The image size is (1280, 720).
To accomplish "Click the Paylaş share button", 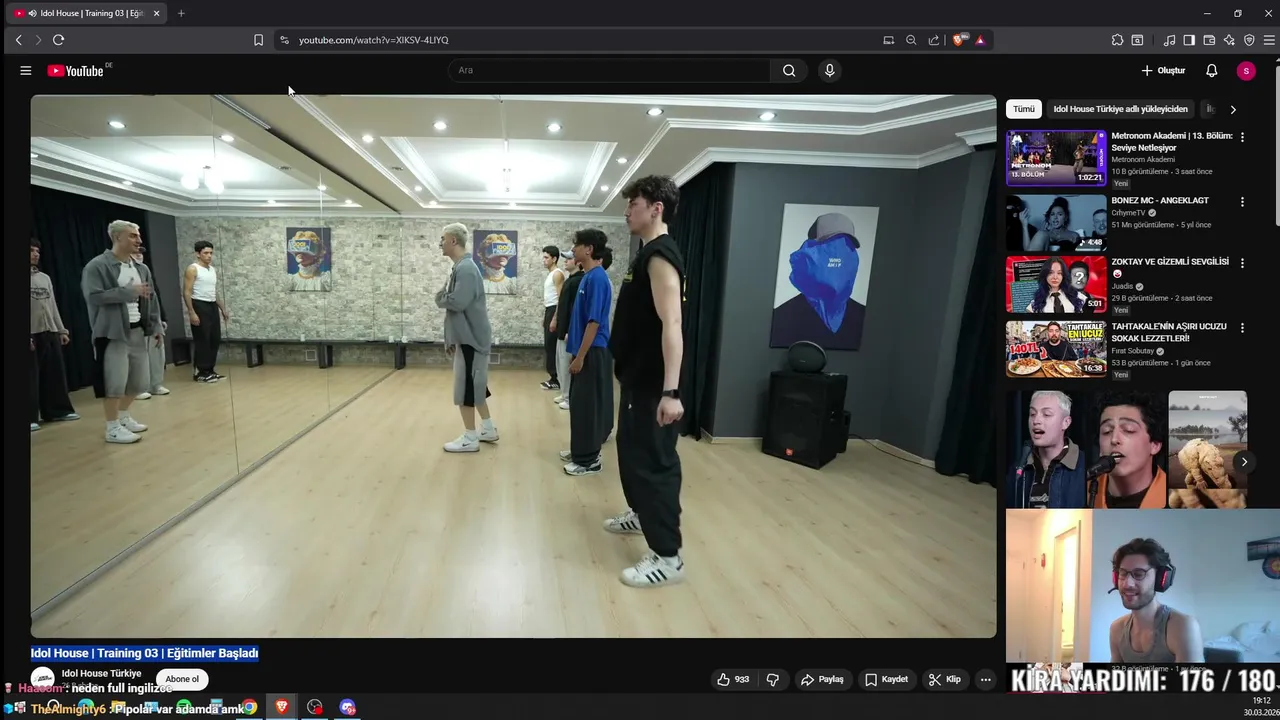I will click(822, 679).
